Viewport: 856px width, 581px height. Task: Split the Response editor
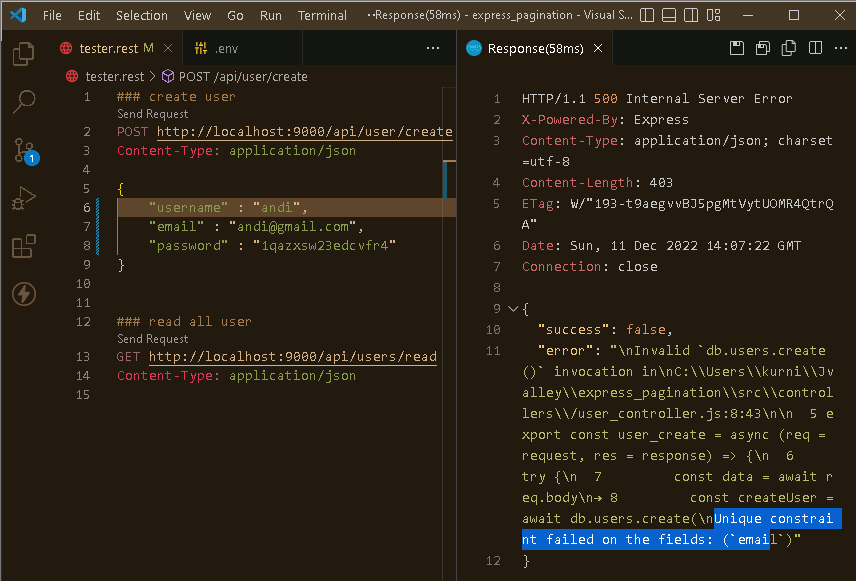pos(815,48)
